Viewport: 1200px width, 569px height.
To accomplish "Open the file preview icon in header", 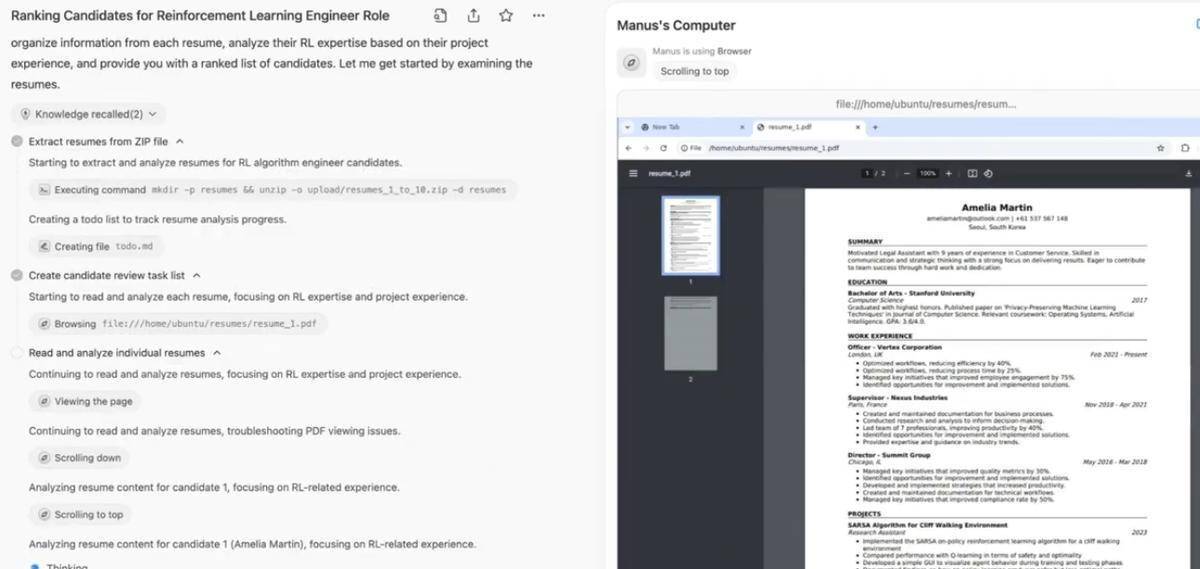I will pyautogui.click(x=441, y=16).
